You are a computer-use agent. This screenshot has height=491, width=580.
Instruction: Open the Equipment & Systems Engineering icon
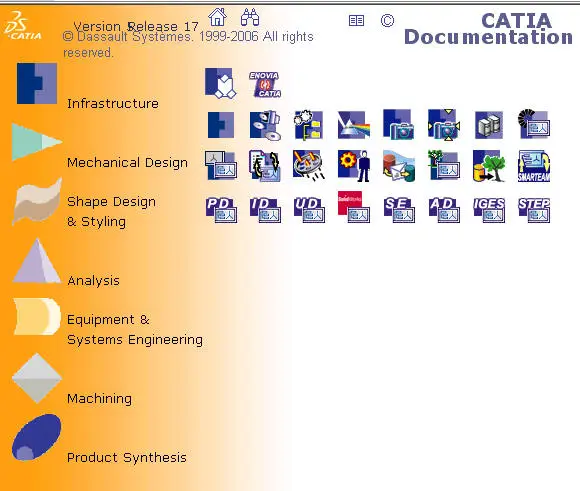pos(37,316)
